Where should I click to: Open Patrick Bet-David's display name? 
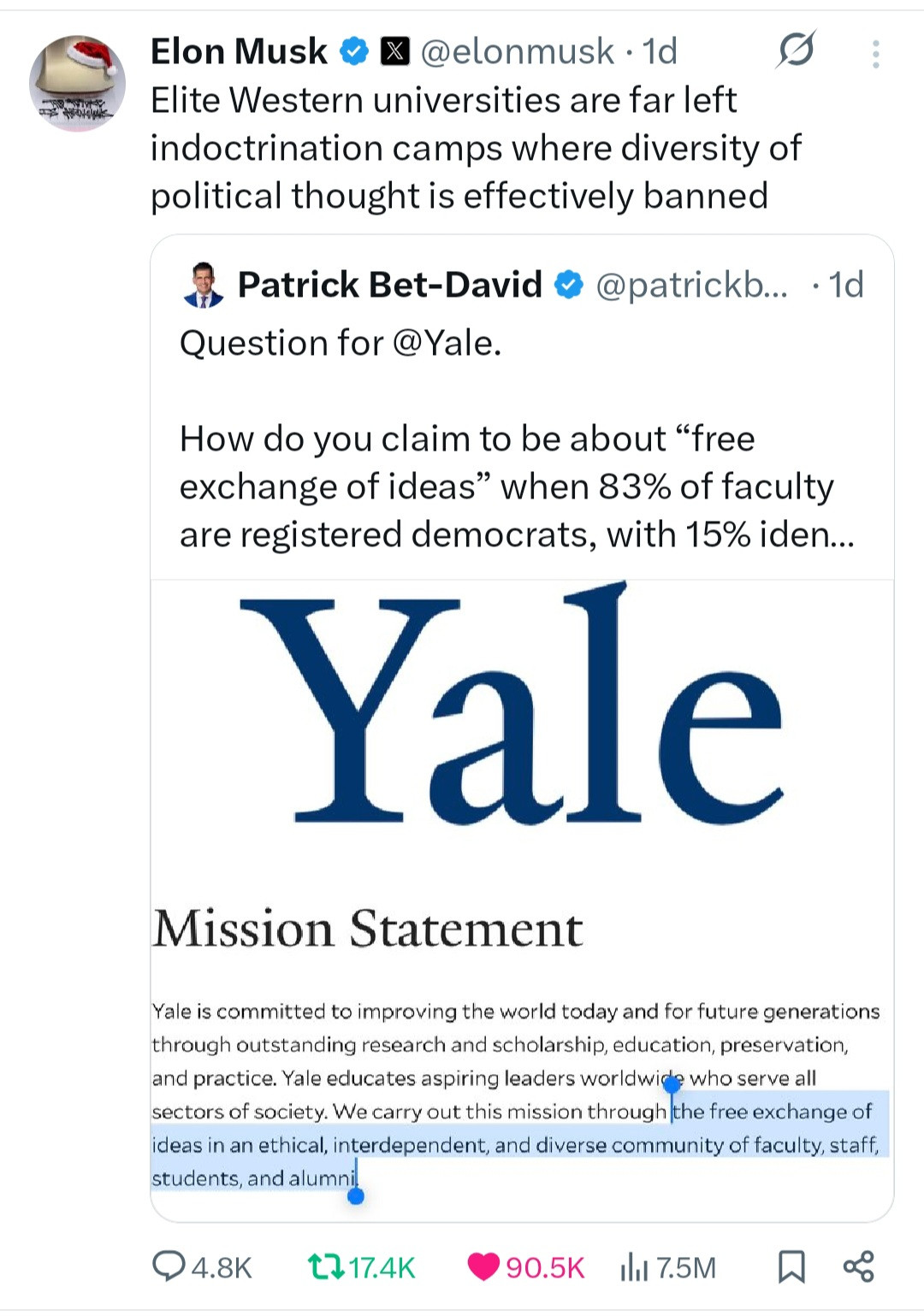(389, 285)
